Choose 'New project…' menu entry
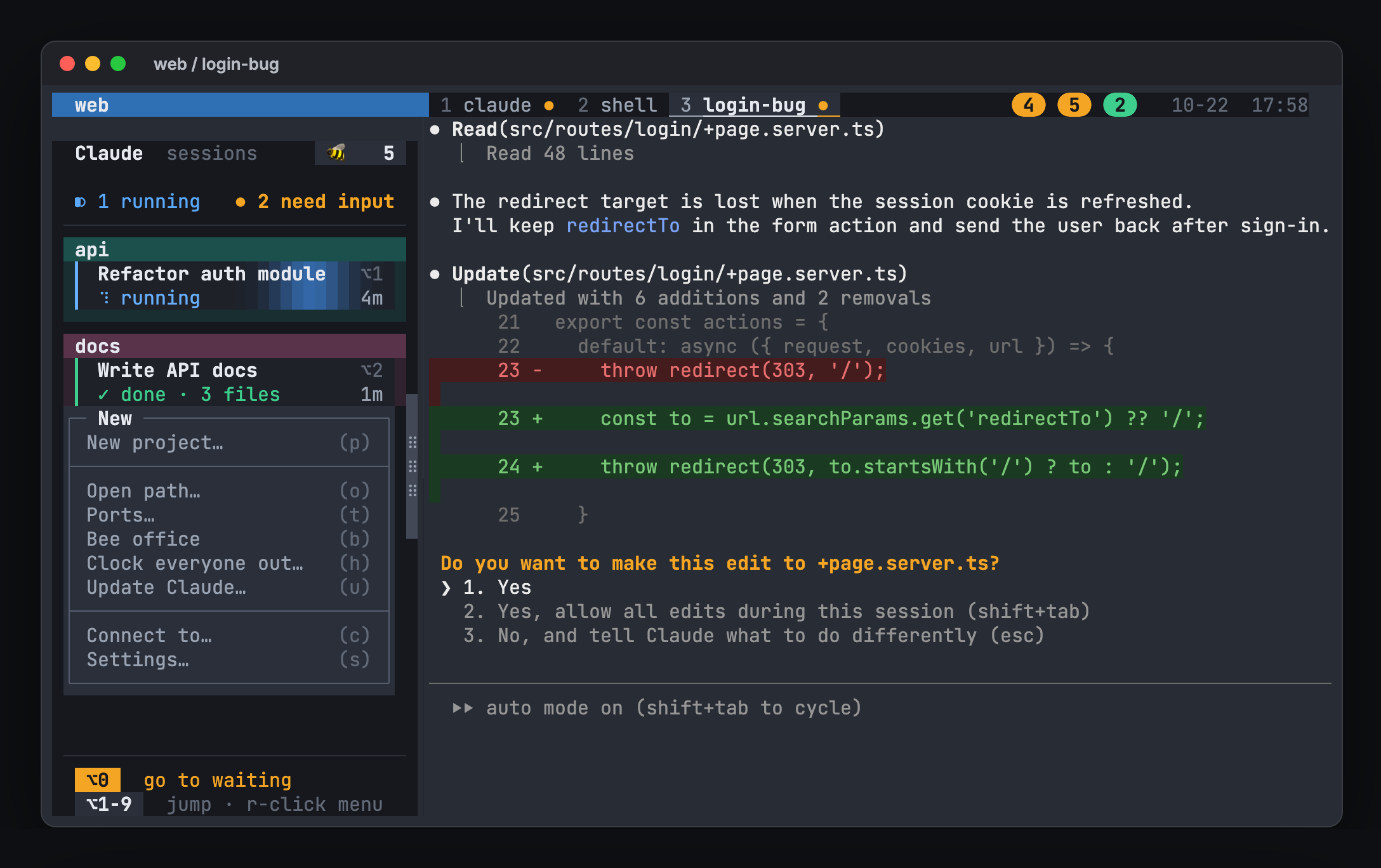Image resolution: width=1381 pixels, height=868 pixels. point(228,443)
